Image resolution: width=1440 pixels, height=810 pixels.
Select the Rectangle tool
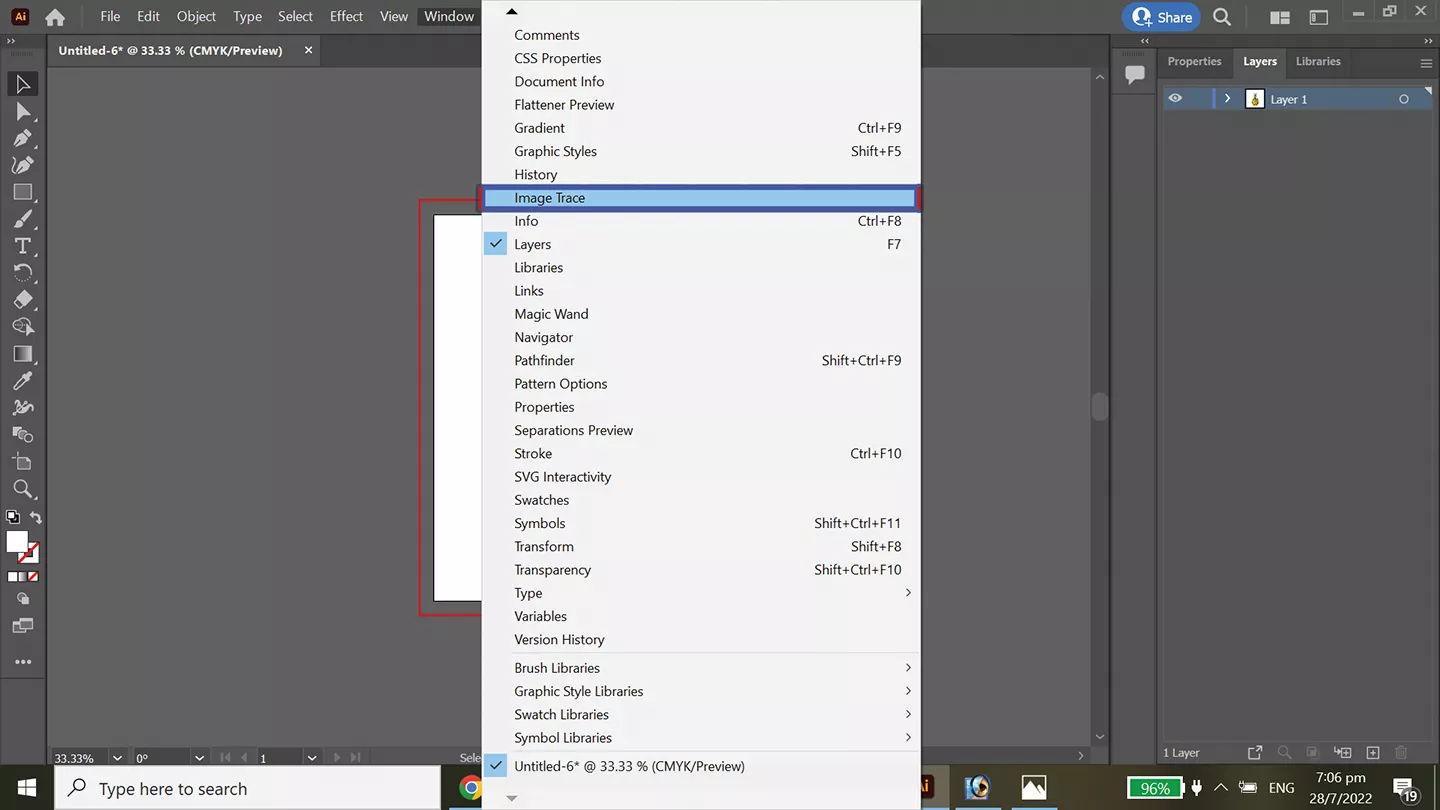tap(22, 192)
